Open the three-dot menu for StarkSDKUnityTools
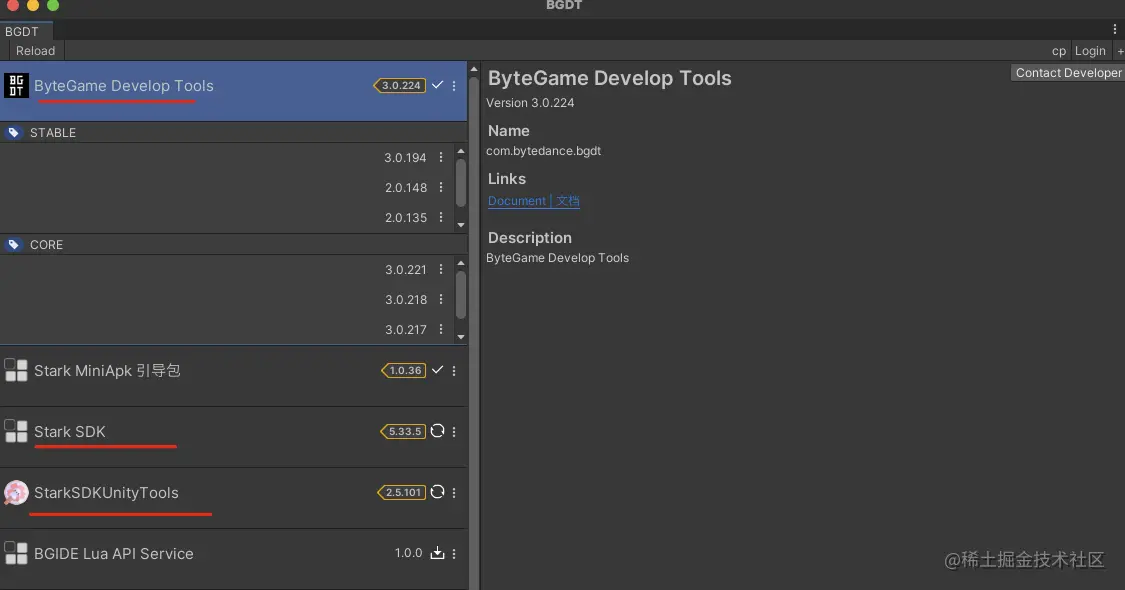 (454, 492)
